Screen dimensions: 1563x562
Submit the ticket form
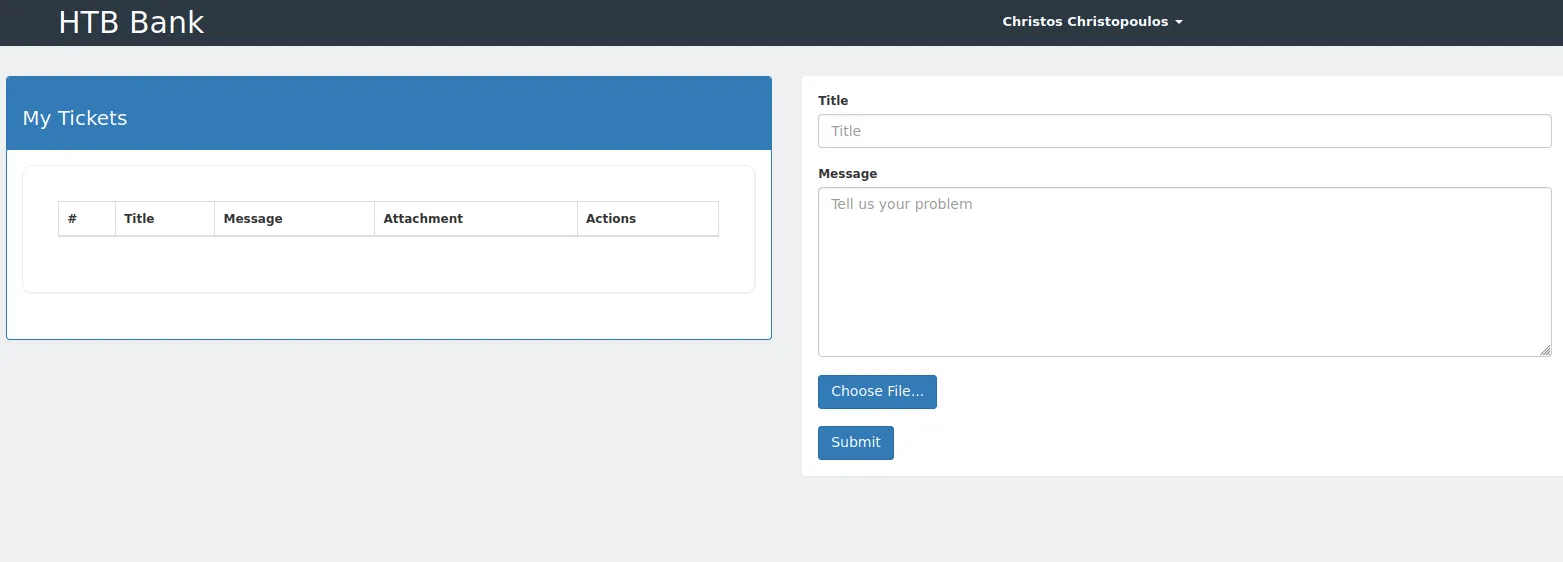[856, 443]
